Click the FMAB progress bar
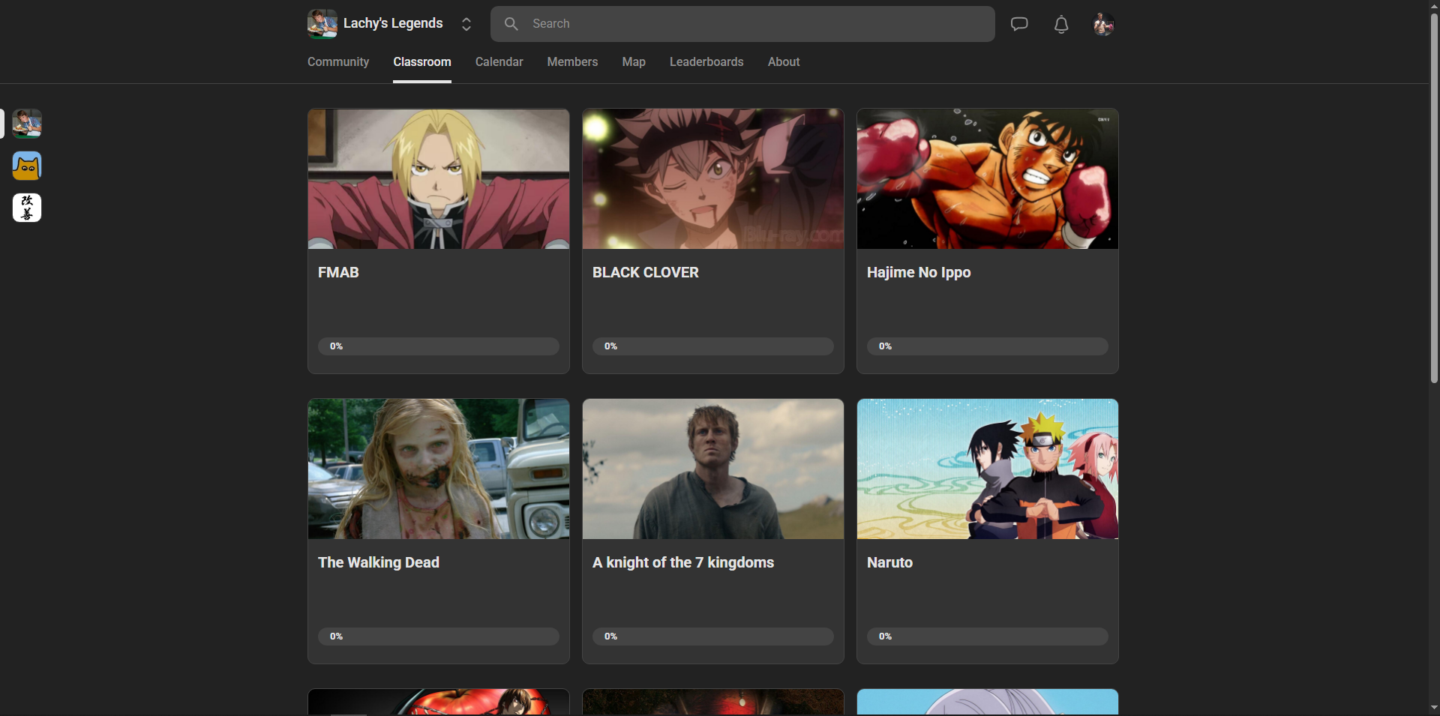1440x716 pixels. pos(438,346)
